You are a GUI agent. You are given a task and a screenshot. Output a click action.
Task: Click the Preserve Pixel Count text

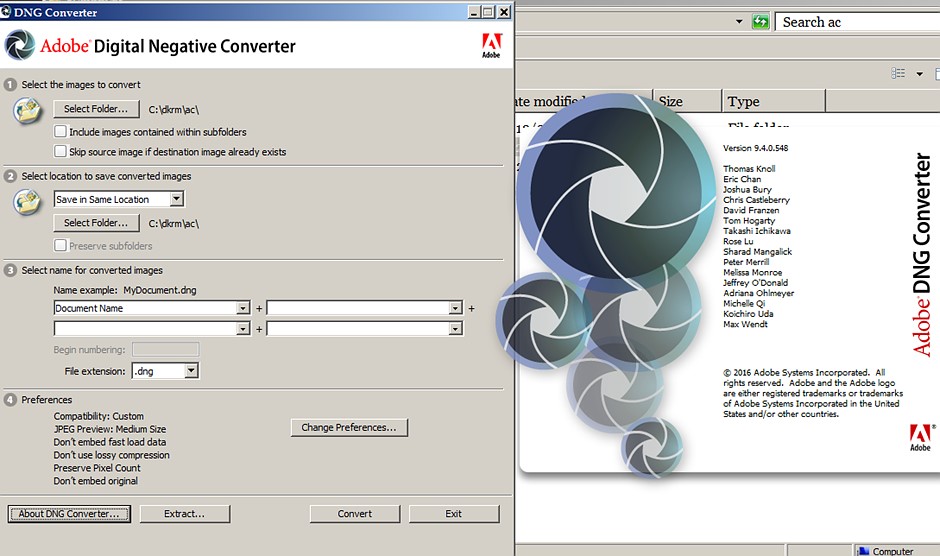97,468
